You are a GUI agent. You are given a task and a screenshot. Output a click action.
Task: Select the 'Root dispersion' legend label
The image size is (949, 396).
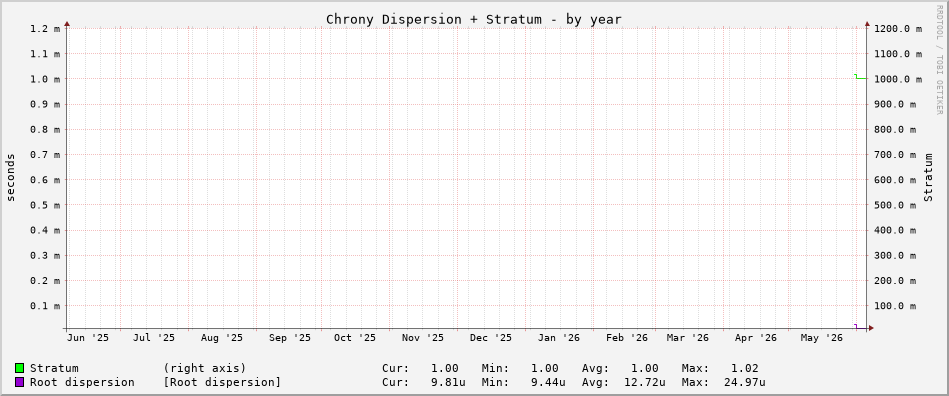82,383
